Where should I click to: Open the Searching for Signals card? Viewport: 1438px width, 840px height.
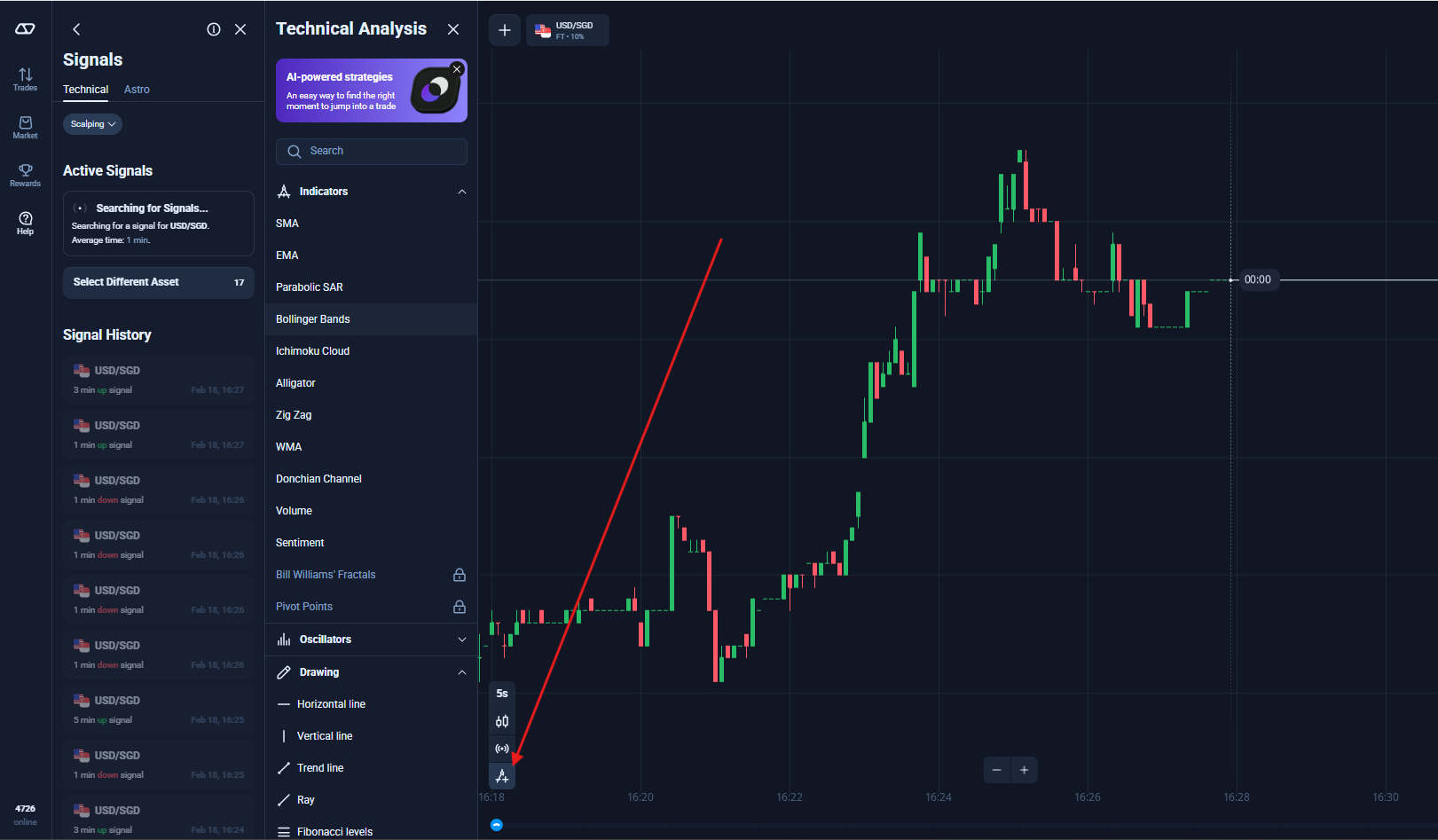click(x=159, y=224)
